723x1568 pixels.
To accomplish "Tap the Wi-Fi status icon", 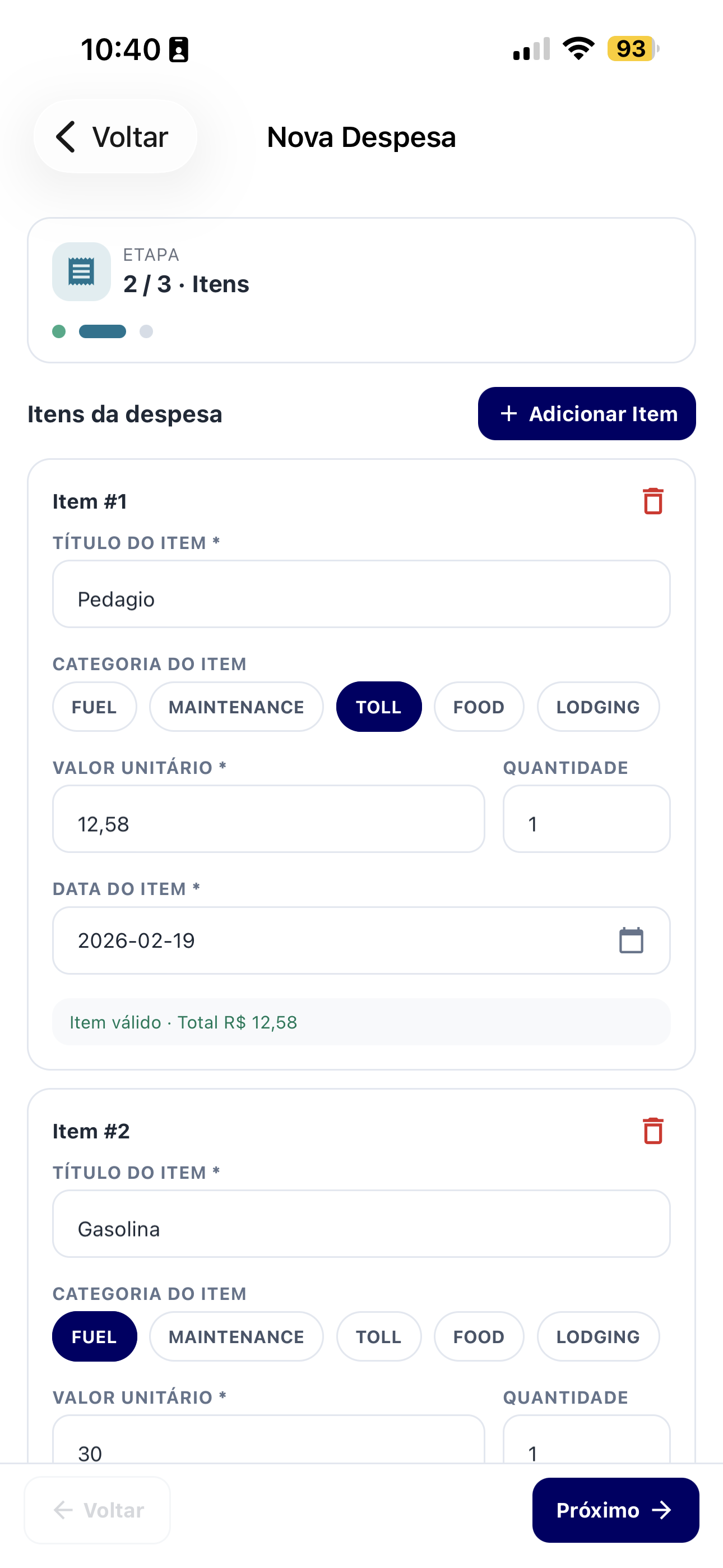I will click(578, 49).
